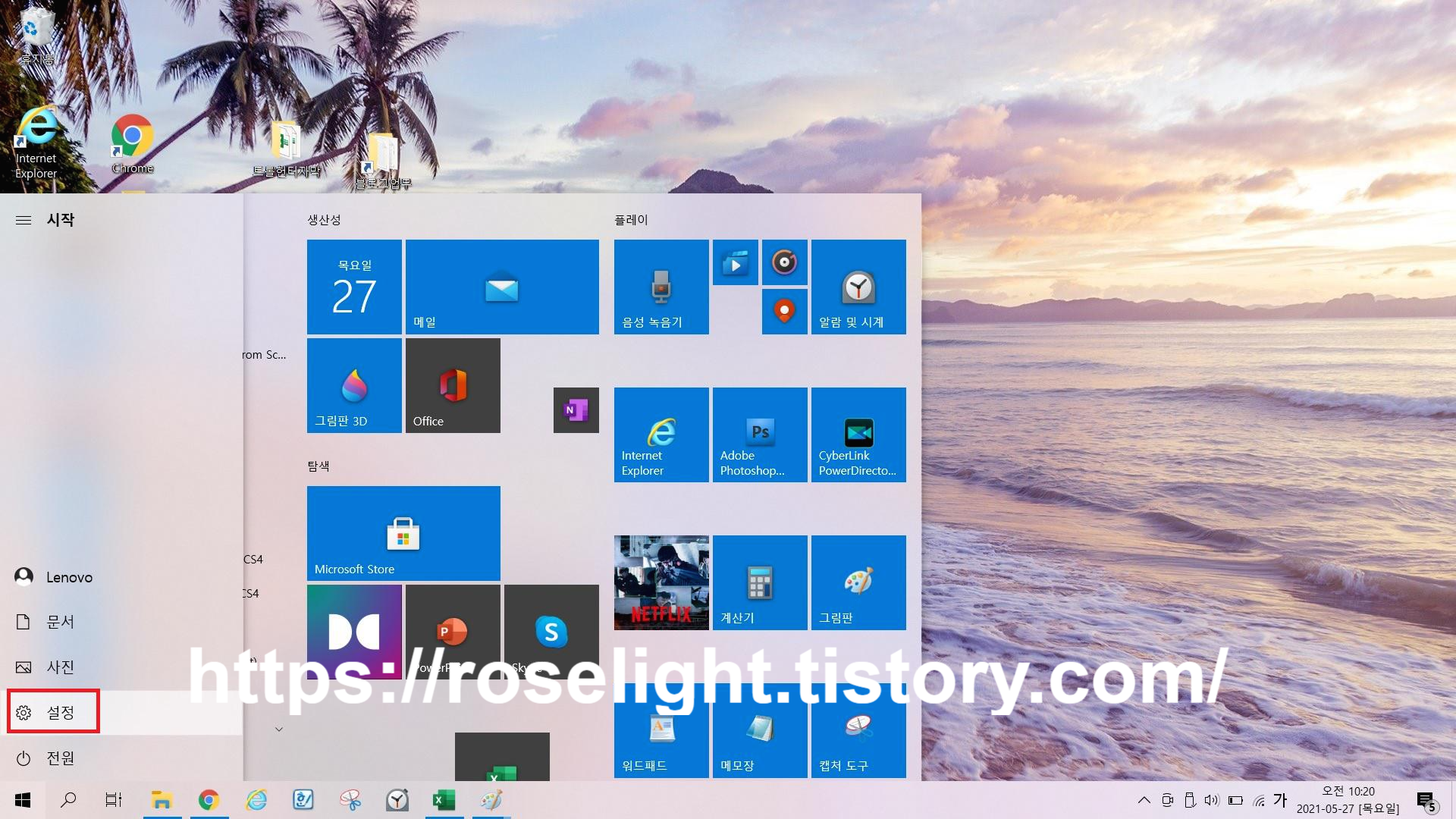Open Power options in Start menu
The width and height of the screenshot is (1456, 819).
pyautogui.click(x=45, y=758)
